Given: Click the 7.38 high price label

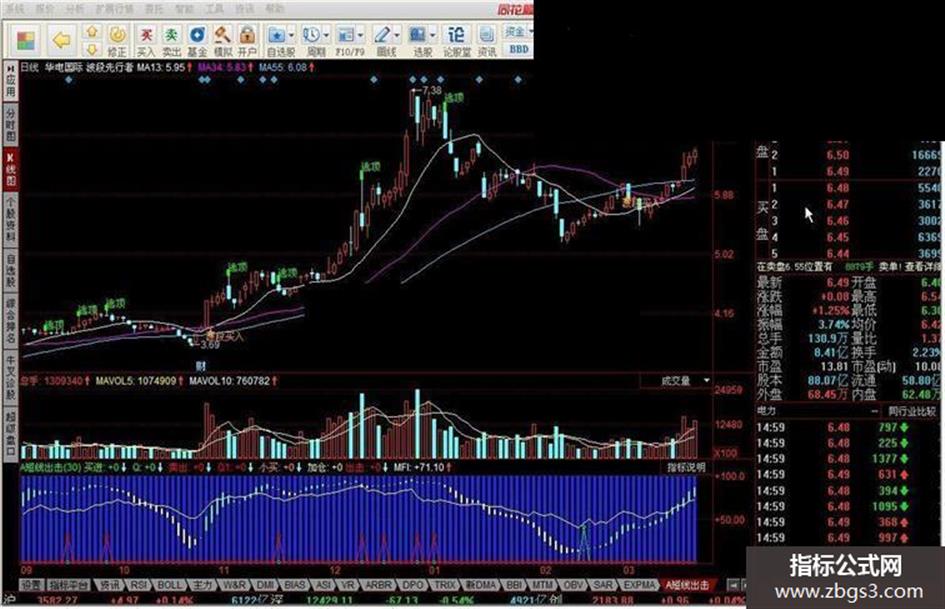Looking at the screenshot, I should coord(432,90).
